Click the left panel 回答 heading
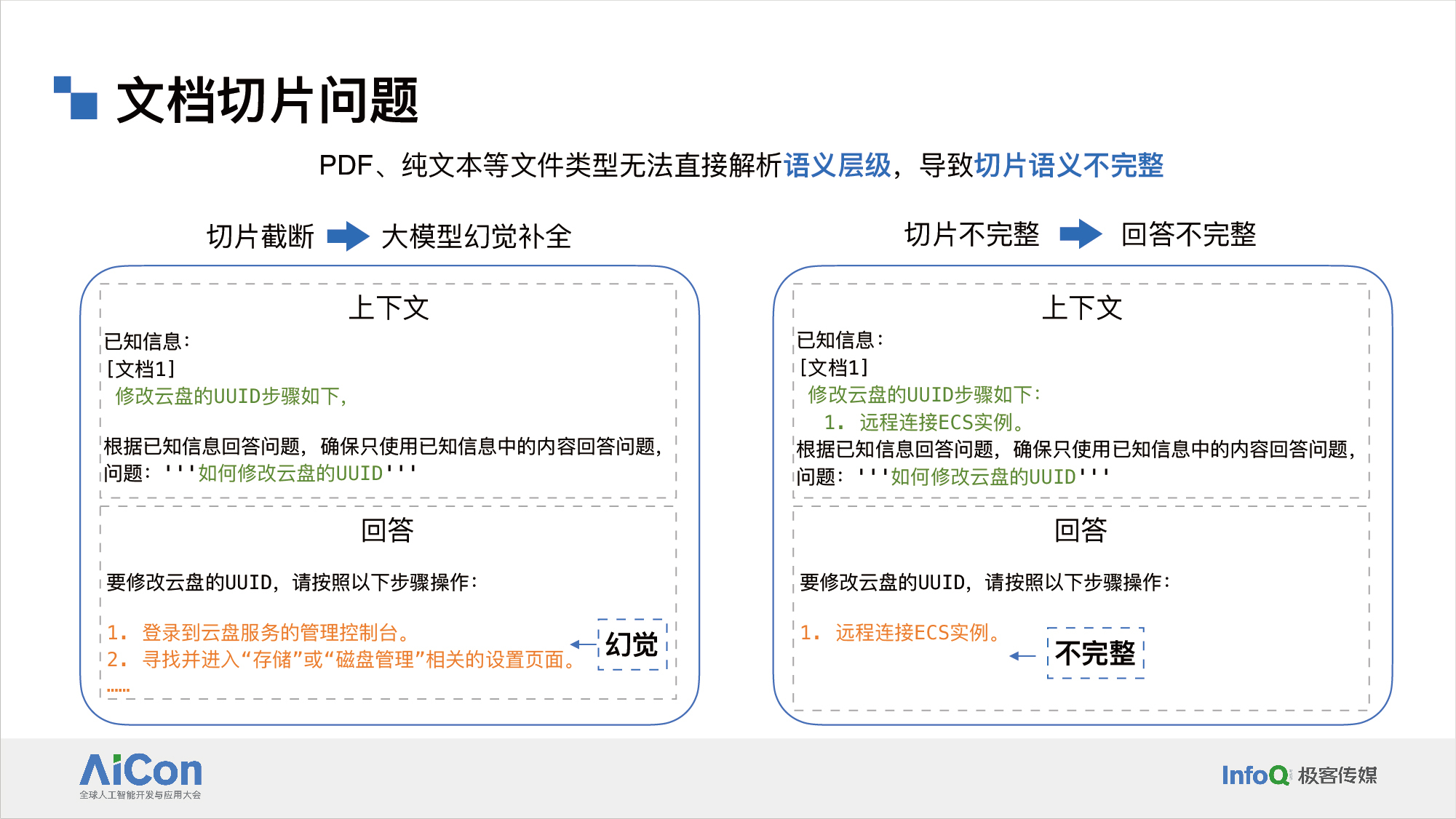 coord(388,530)
